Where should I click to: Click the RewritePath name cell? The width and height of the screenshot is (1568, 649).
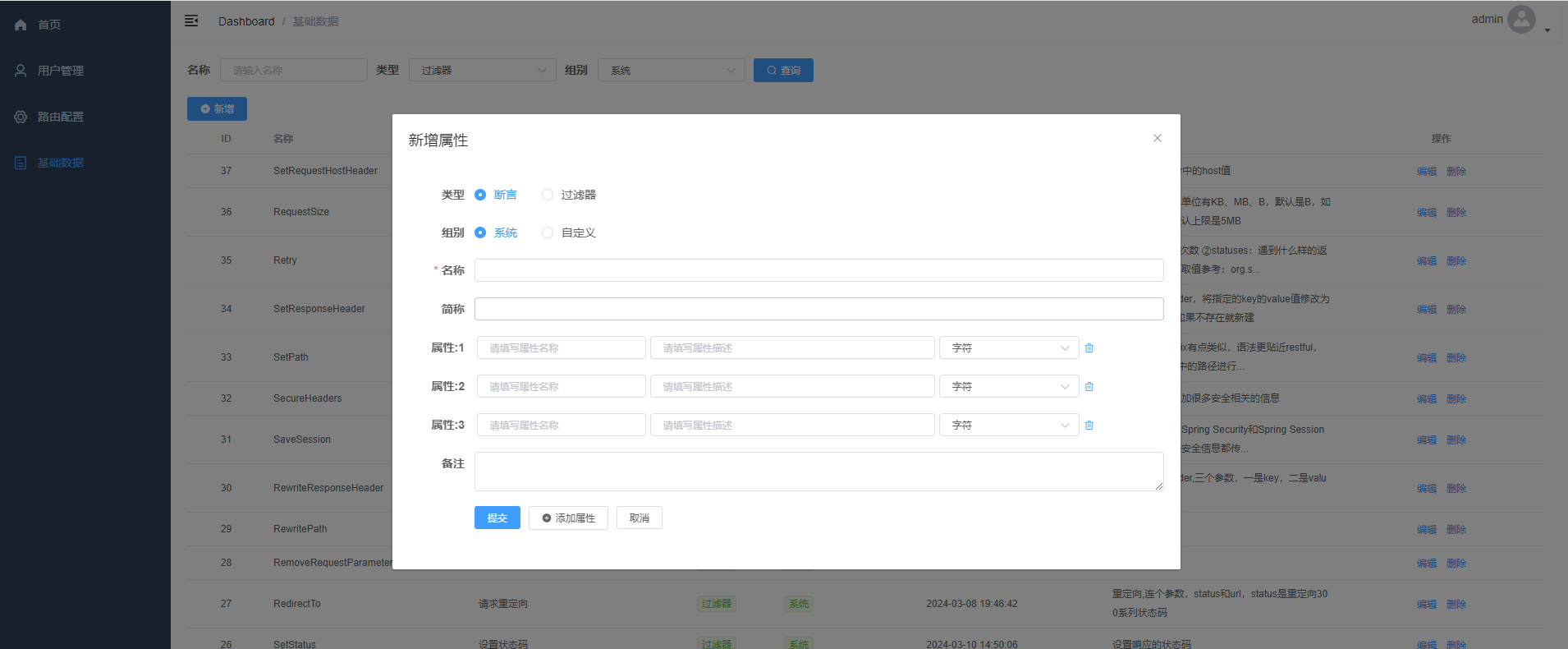(x=300, y=529)
